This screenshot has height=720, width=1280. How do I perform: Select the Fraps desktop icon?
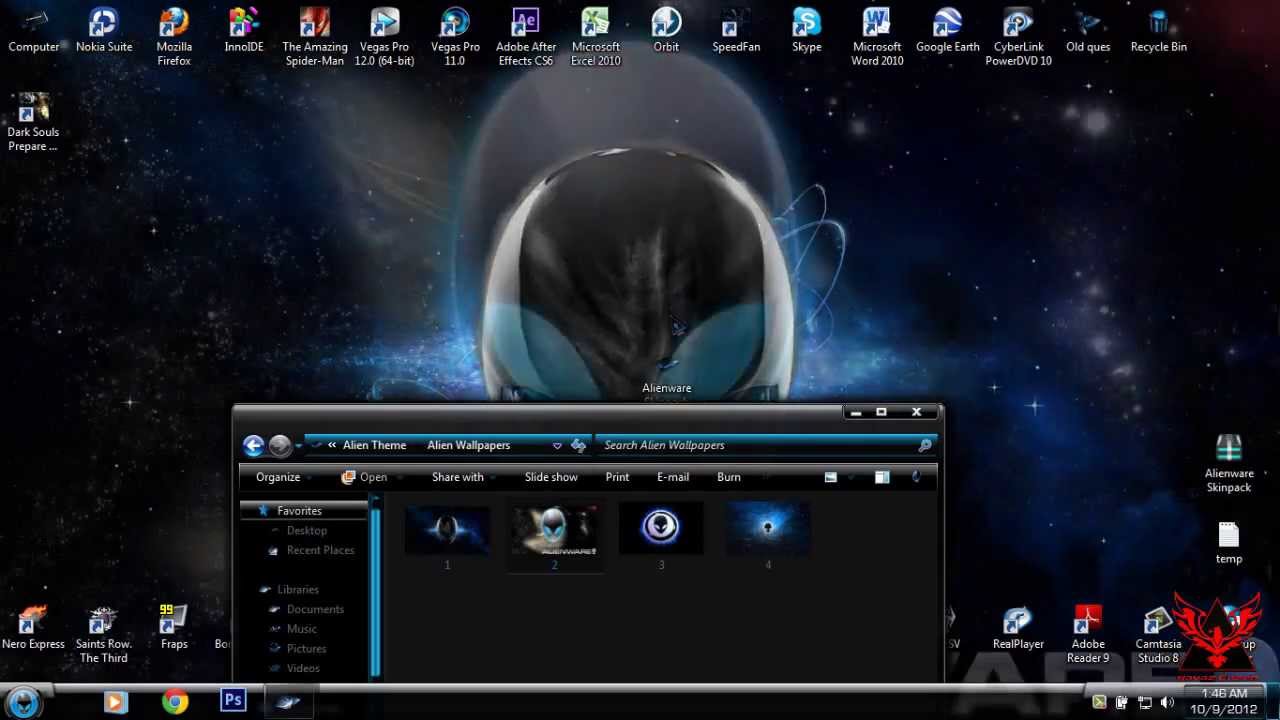tap(174, 628)
